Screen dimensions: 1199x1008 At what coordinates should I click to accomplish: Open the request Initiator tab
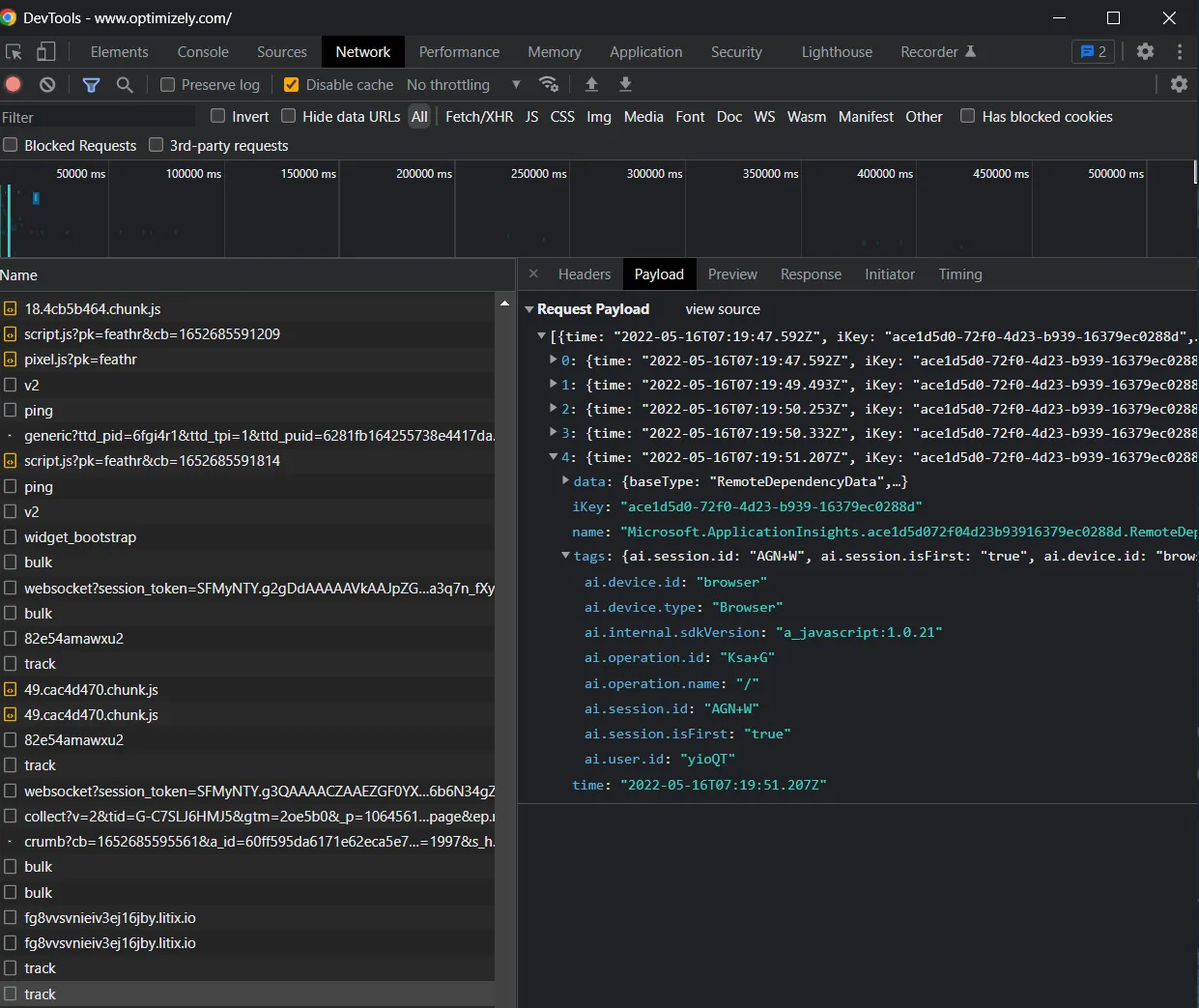pos(890,274)
